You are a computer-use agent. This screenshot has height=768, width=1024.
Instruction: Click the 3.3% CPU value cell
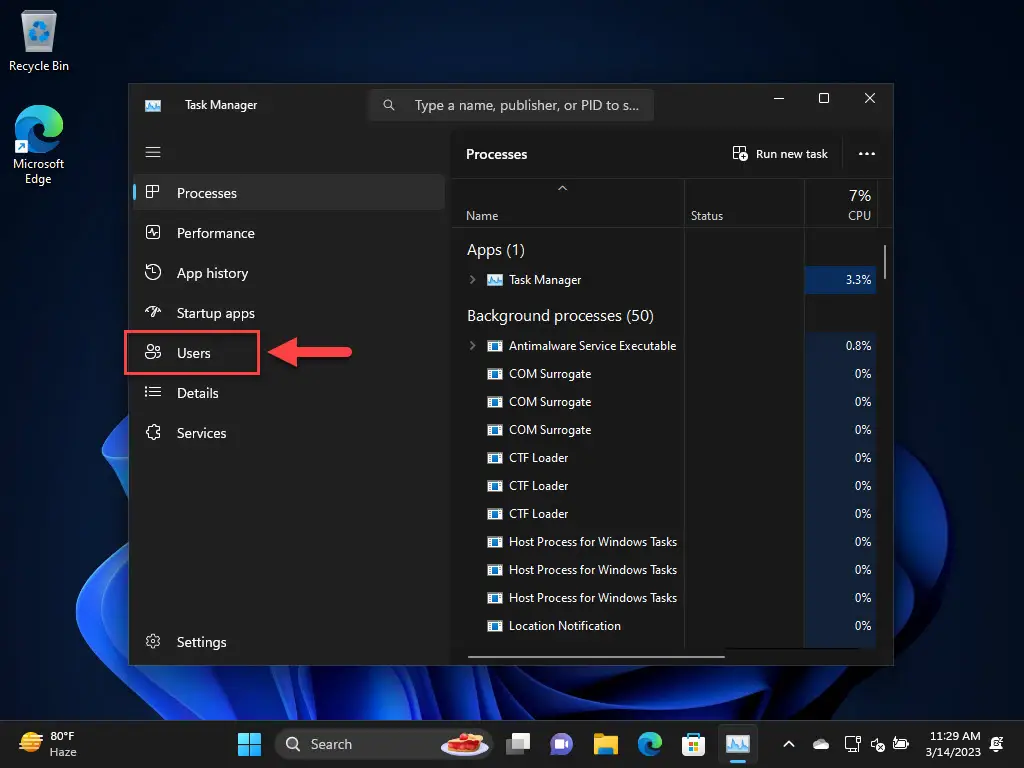coord(840,280)
